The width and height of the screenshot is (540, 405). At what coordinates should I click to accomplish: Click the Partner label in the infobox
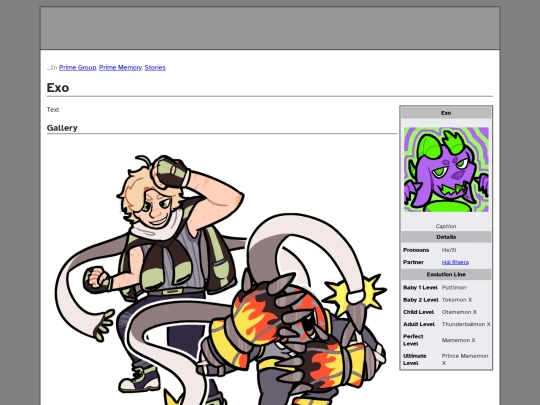tap(413, 262)
